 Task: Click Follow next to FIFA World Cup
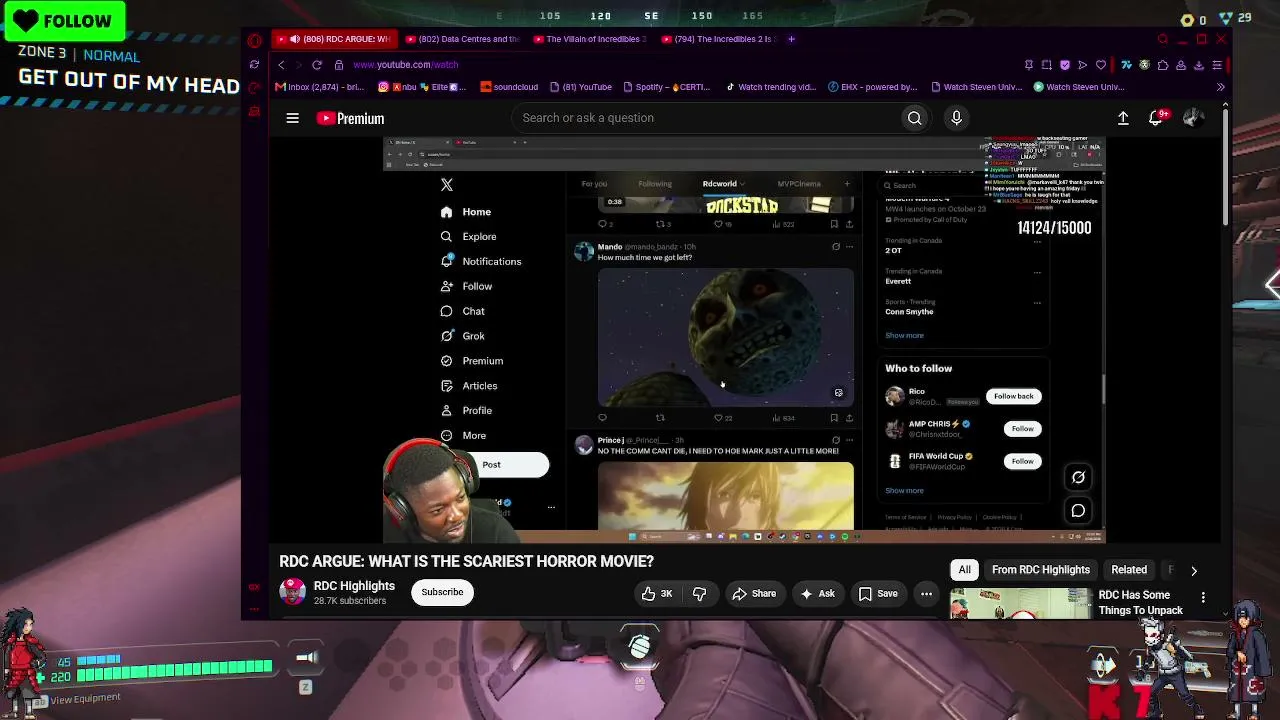coord(1022,461)
